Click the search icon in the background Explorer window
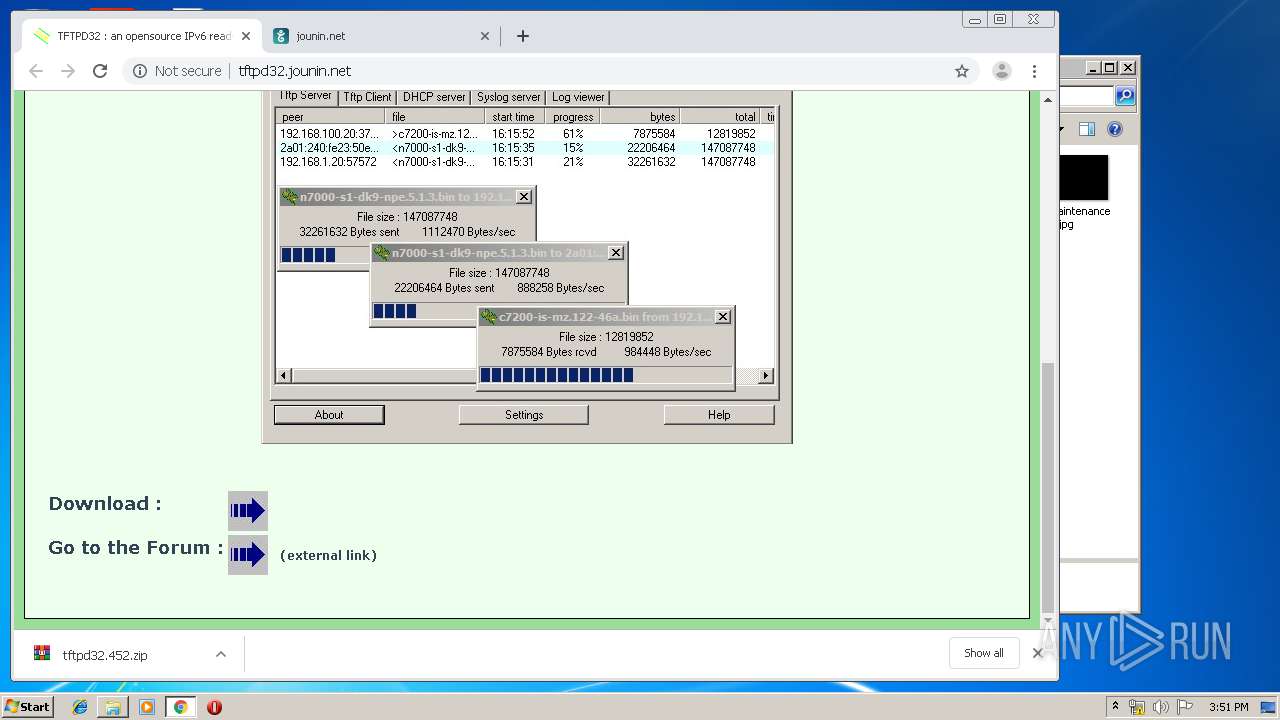The image size is (1280, 720). [1125, 96]
